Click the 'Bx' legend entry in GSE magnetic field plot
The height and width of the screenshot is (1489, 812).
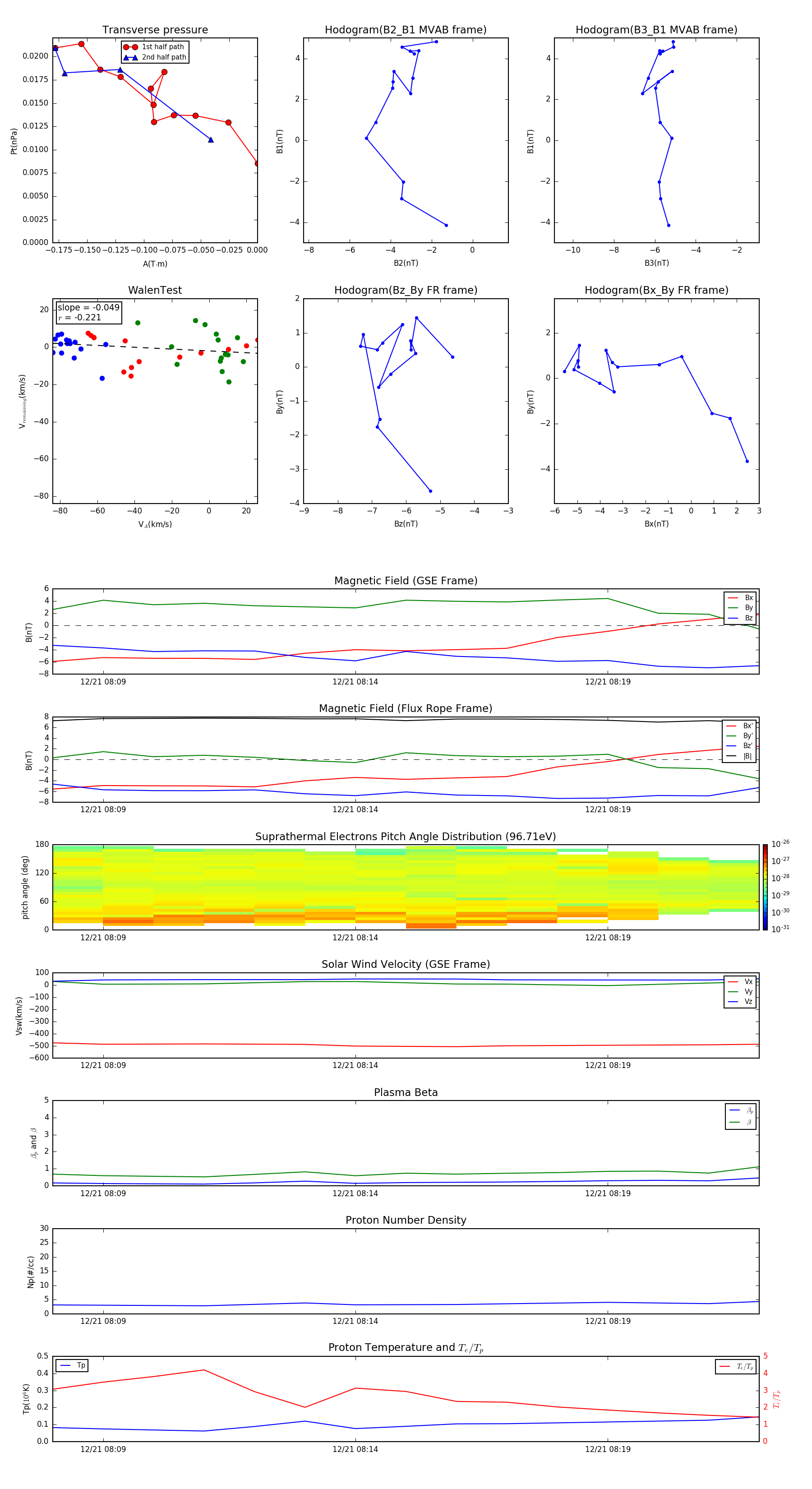[740, 598]
